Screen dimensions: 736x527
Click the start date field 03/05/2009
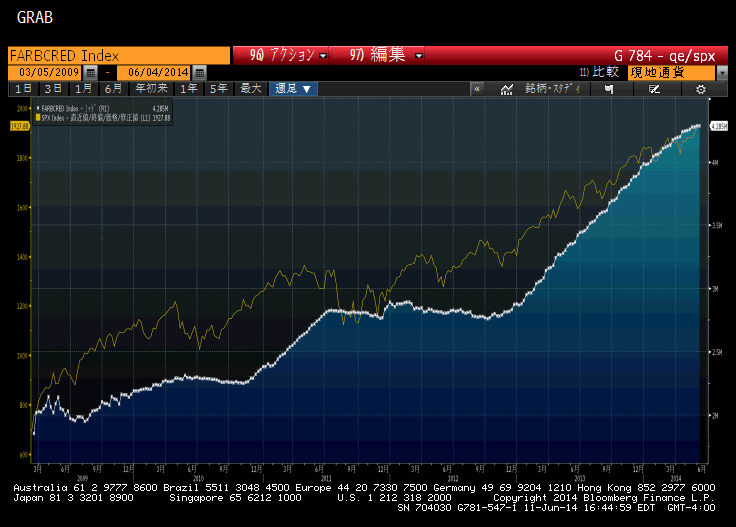pyautogui.click(x=45, y=73)
